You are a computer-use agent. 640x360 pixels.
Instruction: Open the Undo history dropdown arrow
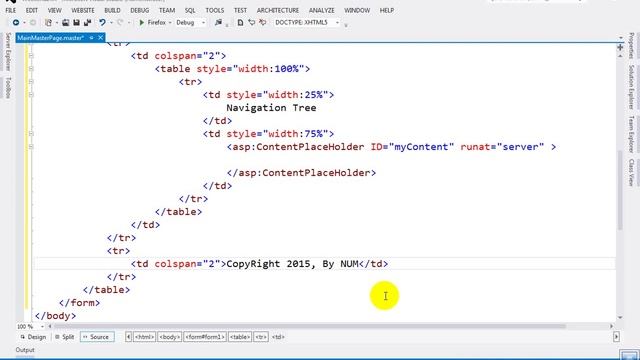coord(111,23)
